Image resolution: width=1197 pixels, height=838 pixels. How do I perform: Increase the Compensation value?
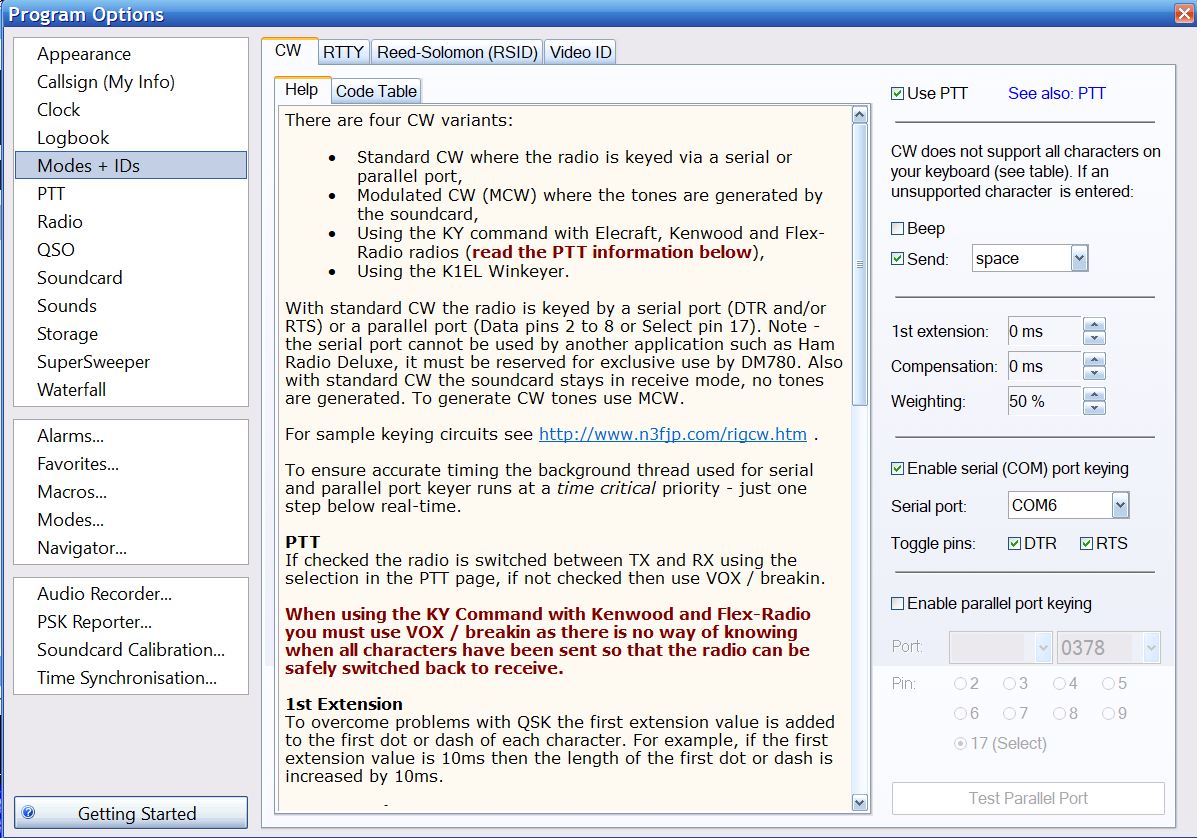(x=1095, y=359)
